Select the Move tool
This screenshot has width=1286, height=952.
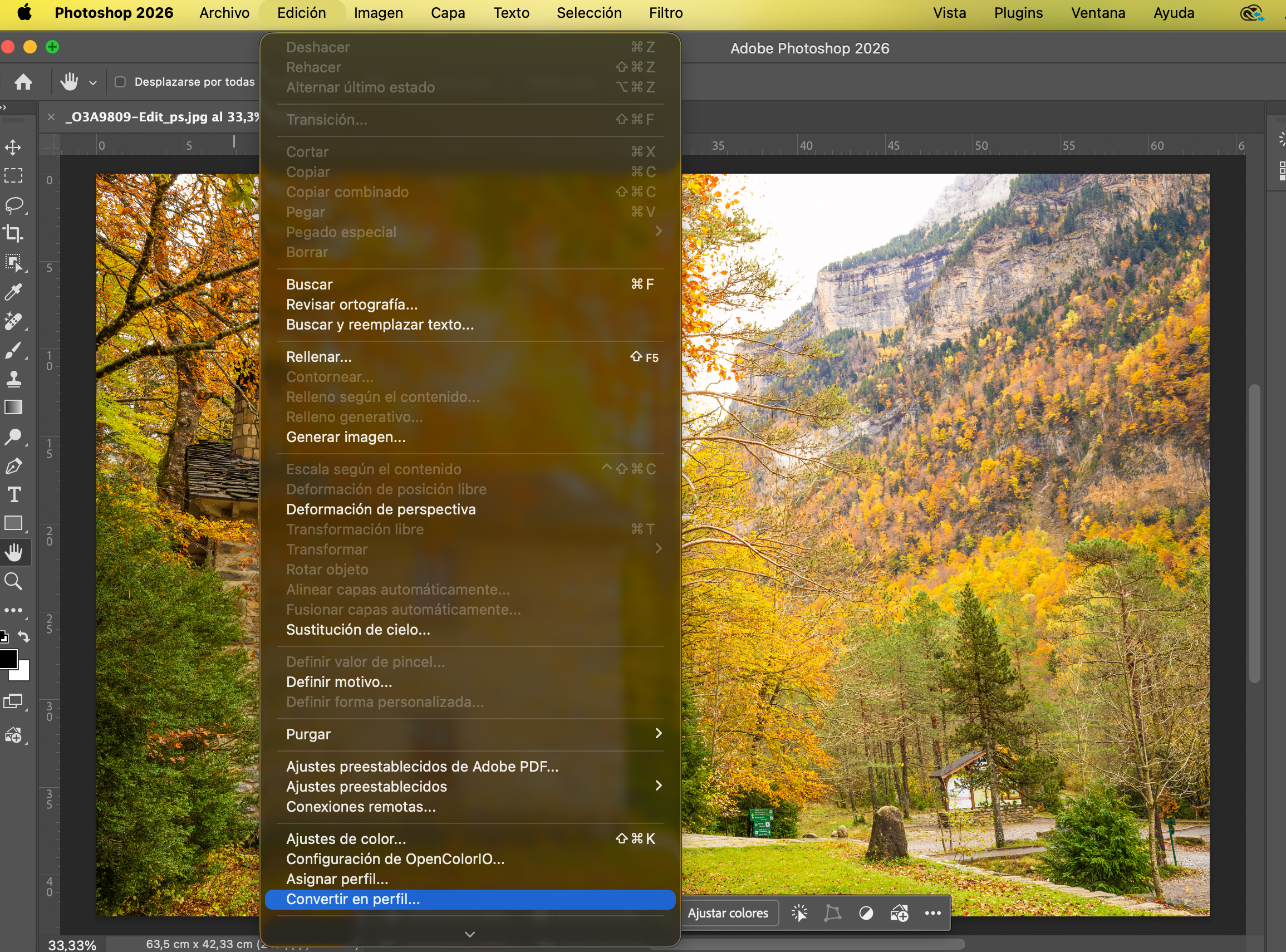point(13,148)
